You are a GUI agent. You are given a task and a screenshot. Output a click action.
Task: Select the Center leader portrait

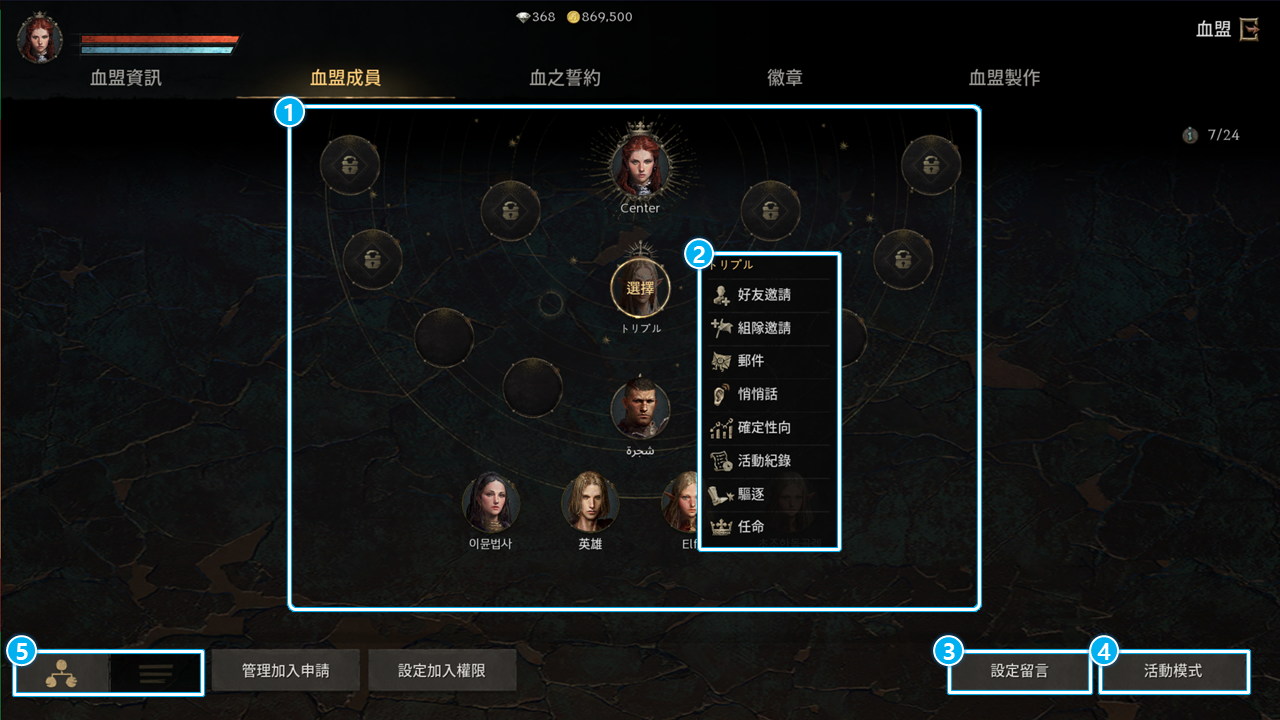pyautogui.click(x=640, y=166)
